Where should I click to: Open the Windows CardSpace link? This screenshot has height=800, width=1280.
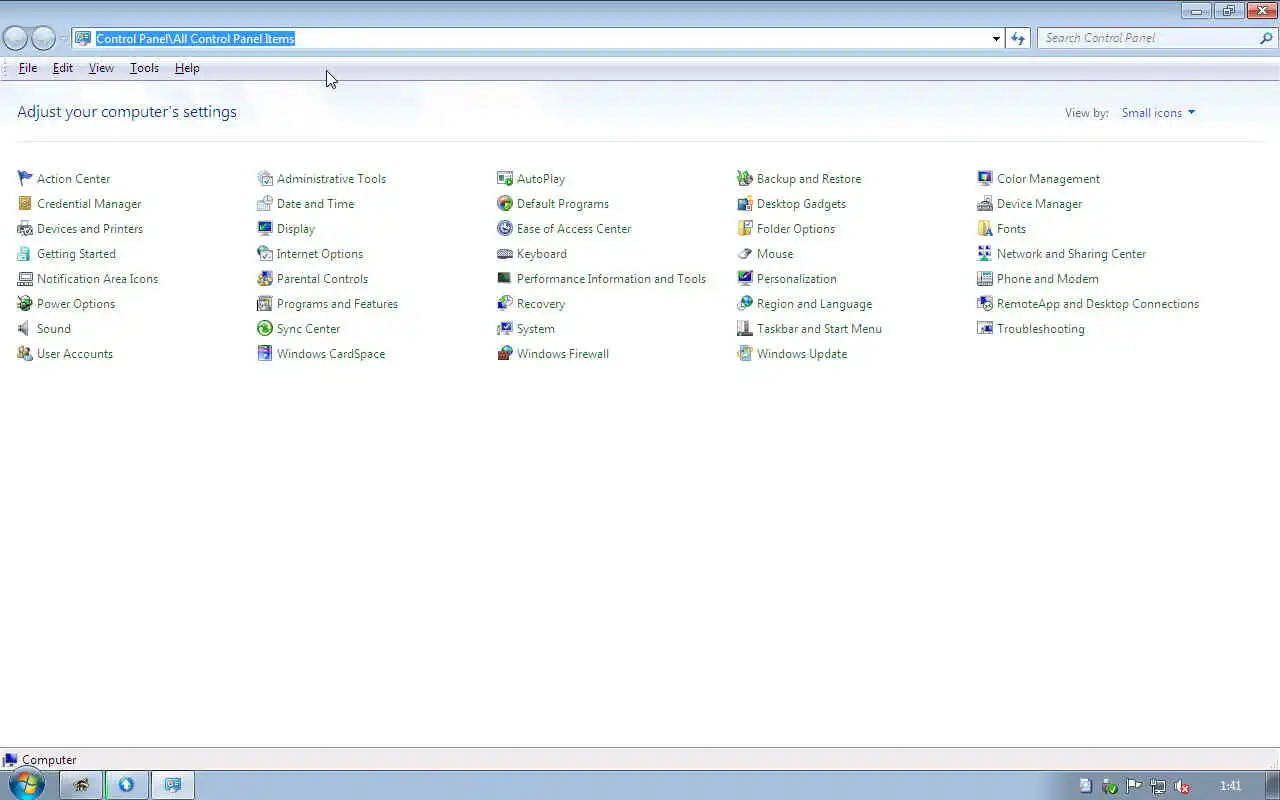click(331, 354)
